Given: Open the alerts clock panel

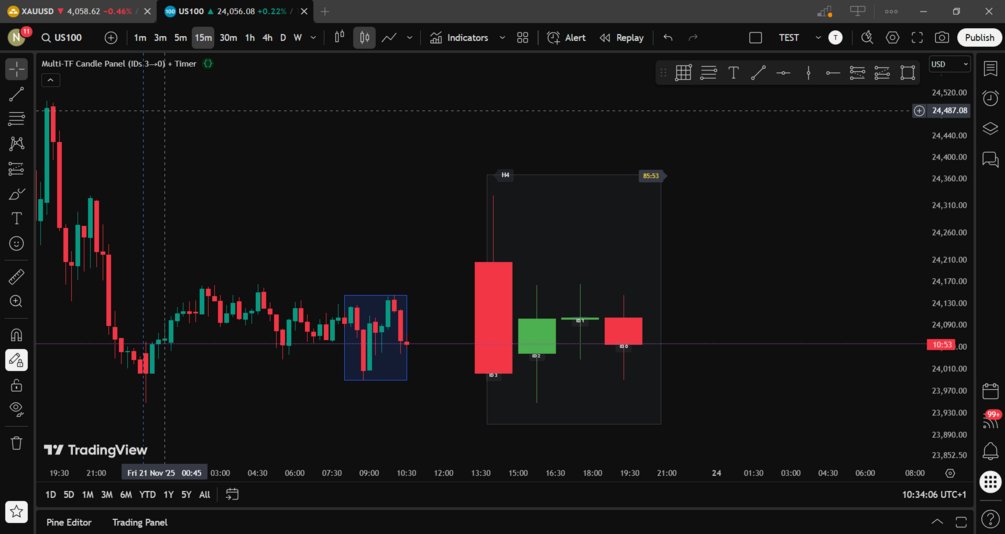Looking at the screenshot, I should [x=990, y=98].
